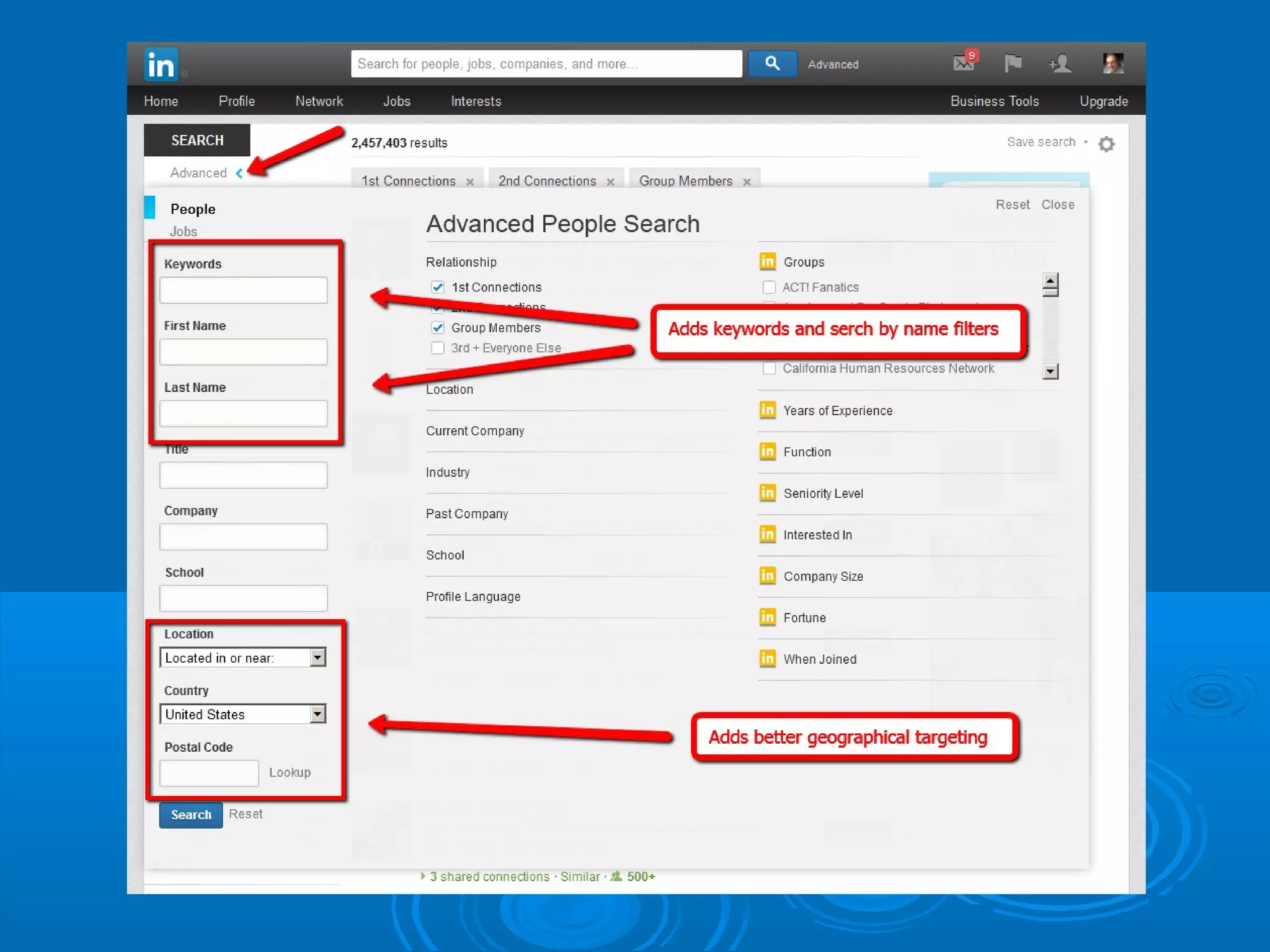Open the notifications flag icon
Screen dimensions: 1270x952
[x=1013, y=63]
